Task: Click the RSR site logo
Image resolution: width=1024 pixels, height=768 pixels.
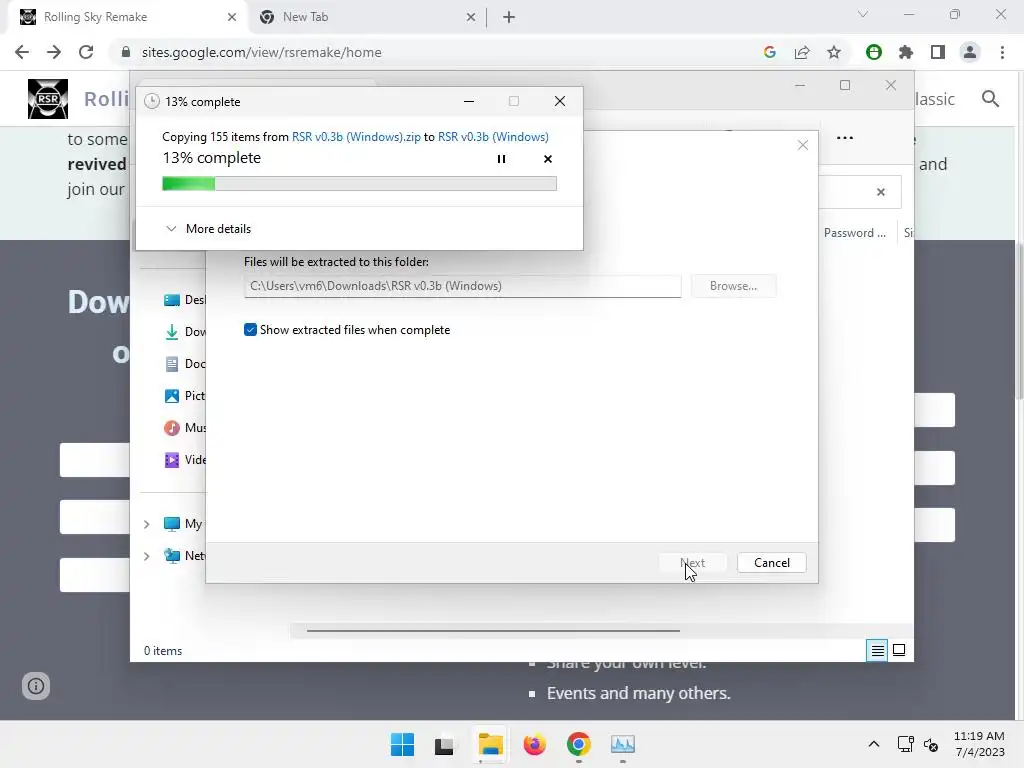Action: click(48, 99)
